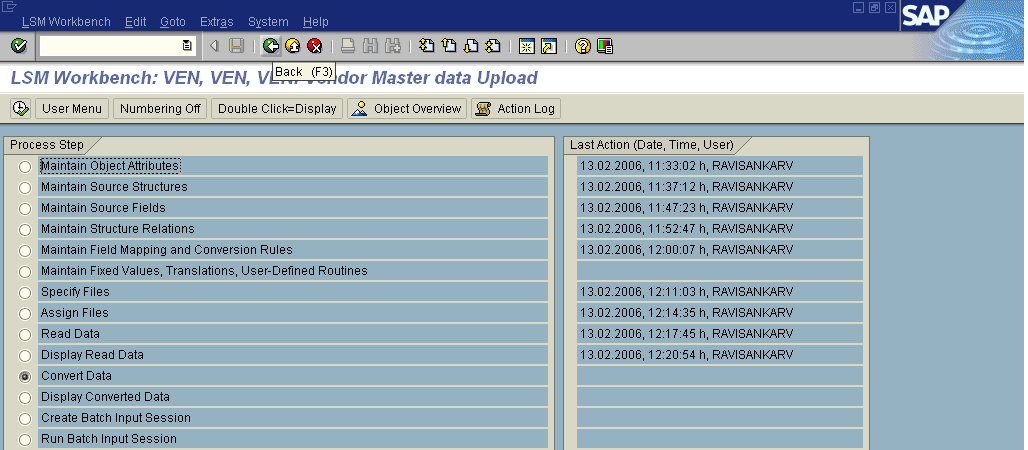Click the red Cancel icon

(314, 46)
